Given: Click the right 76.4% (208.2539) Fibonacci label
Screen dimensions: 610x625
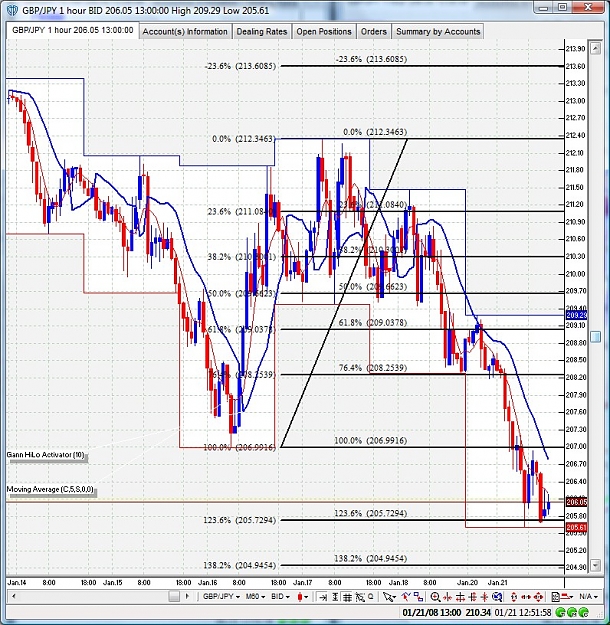Looking at the screenshot, I should pos(373,368).
